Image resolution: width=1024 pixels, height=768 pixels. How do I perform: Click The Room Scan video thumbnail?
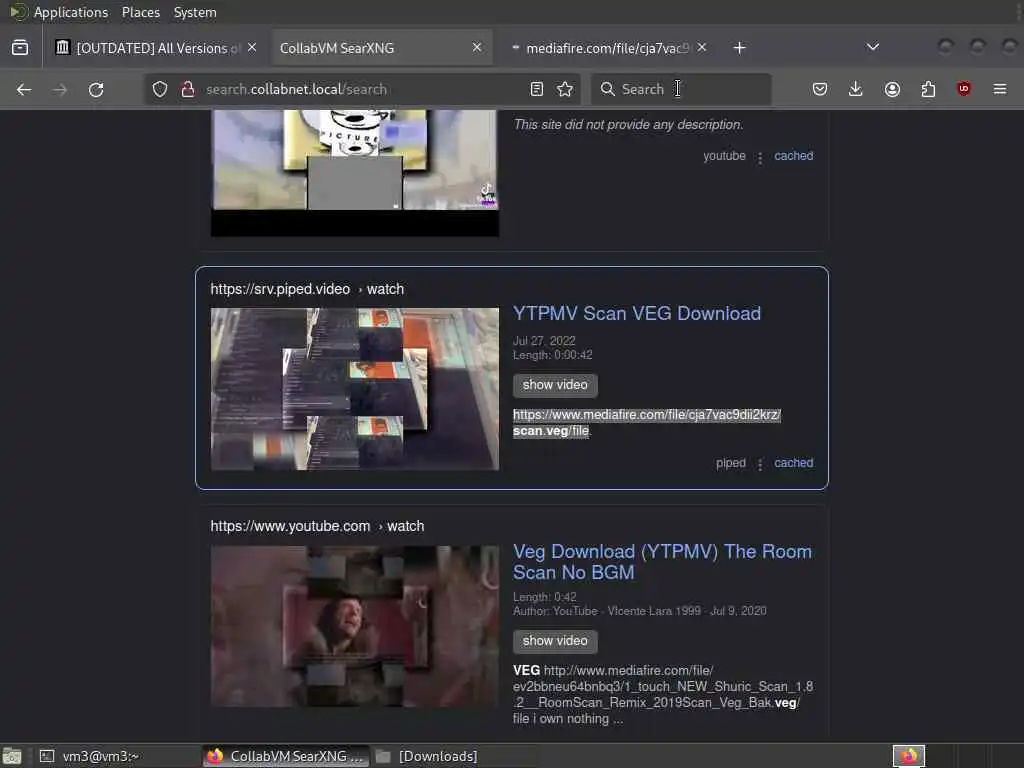355,626
